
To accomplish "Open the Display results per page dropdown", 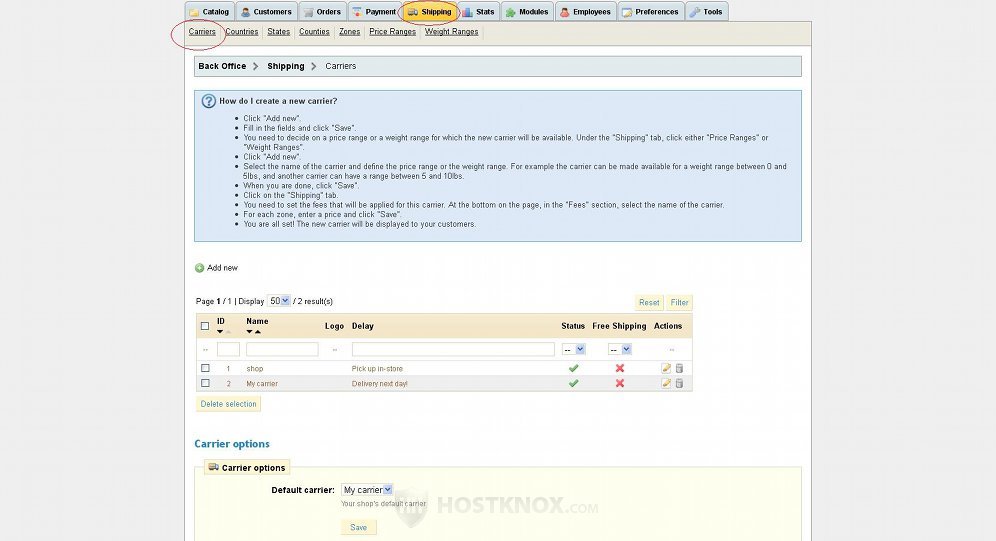I will [279, 300].
